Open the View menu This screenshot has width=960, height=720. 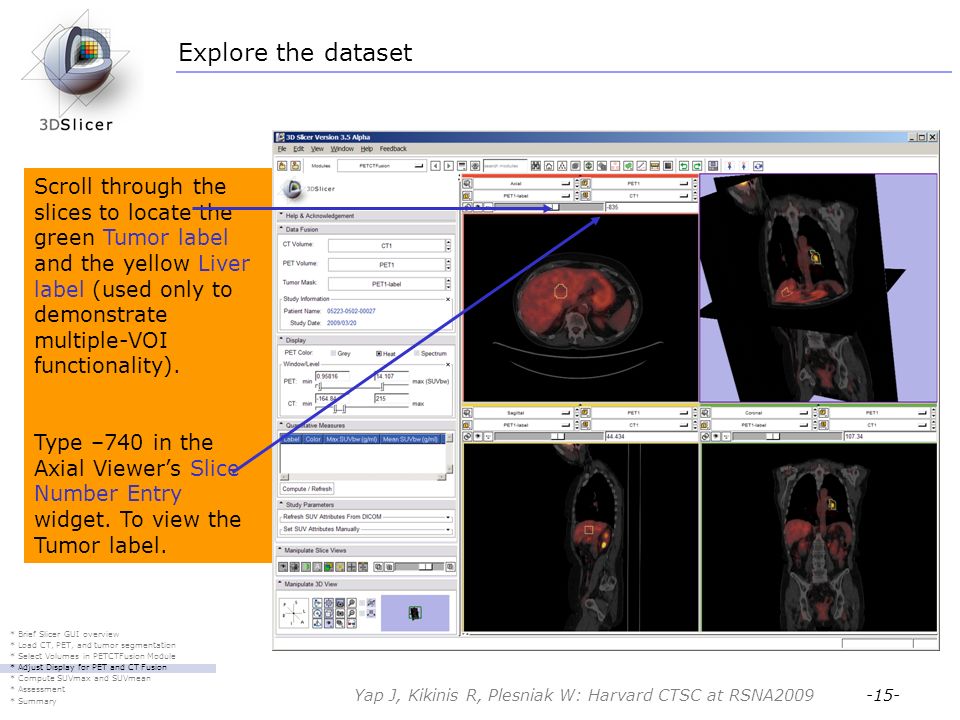coord(317,149)
